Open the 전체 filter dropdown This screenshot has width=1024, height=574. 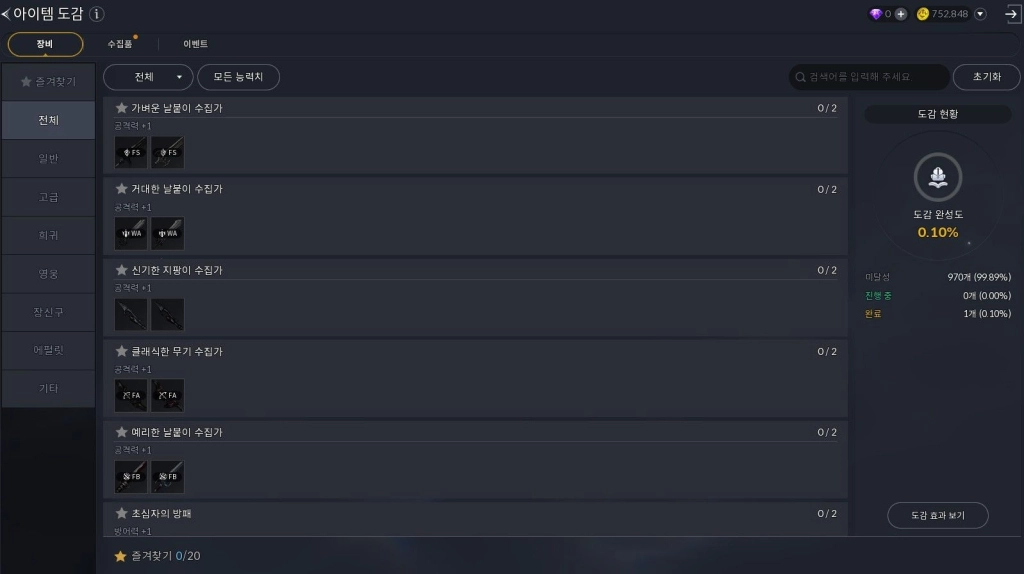pyautogui.click(x=148, y=77)
